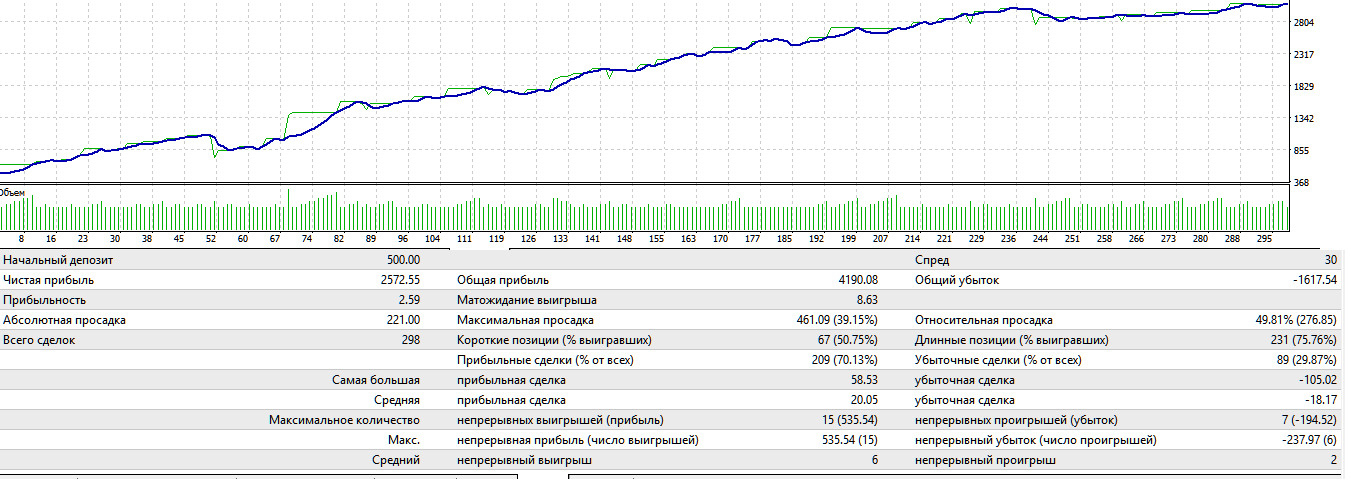Click the 'Относительная просадка' label
This screenshot has height=486, width=1351.
[x=984, y=320]
